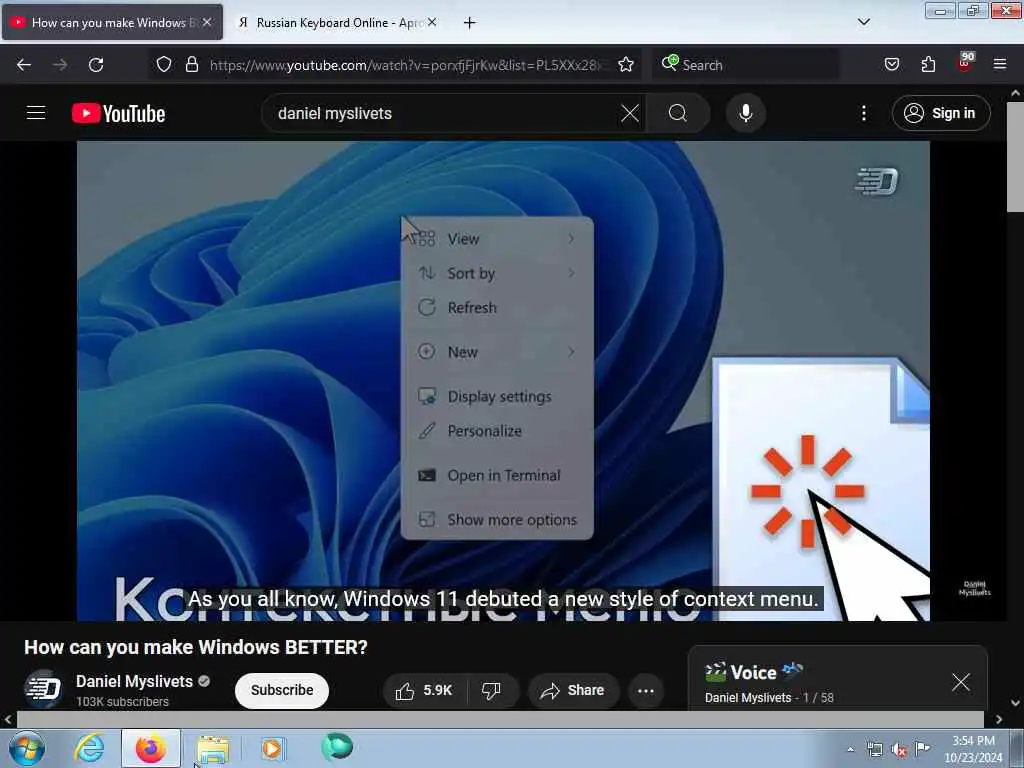Click the page vertical scrollbar thumb

tap(1015, 157)
